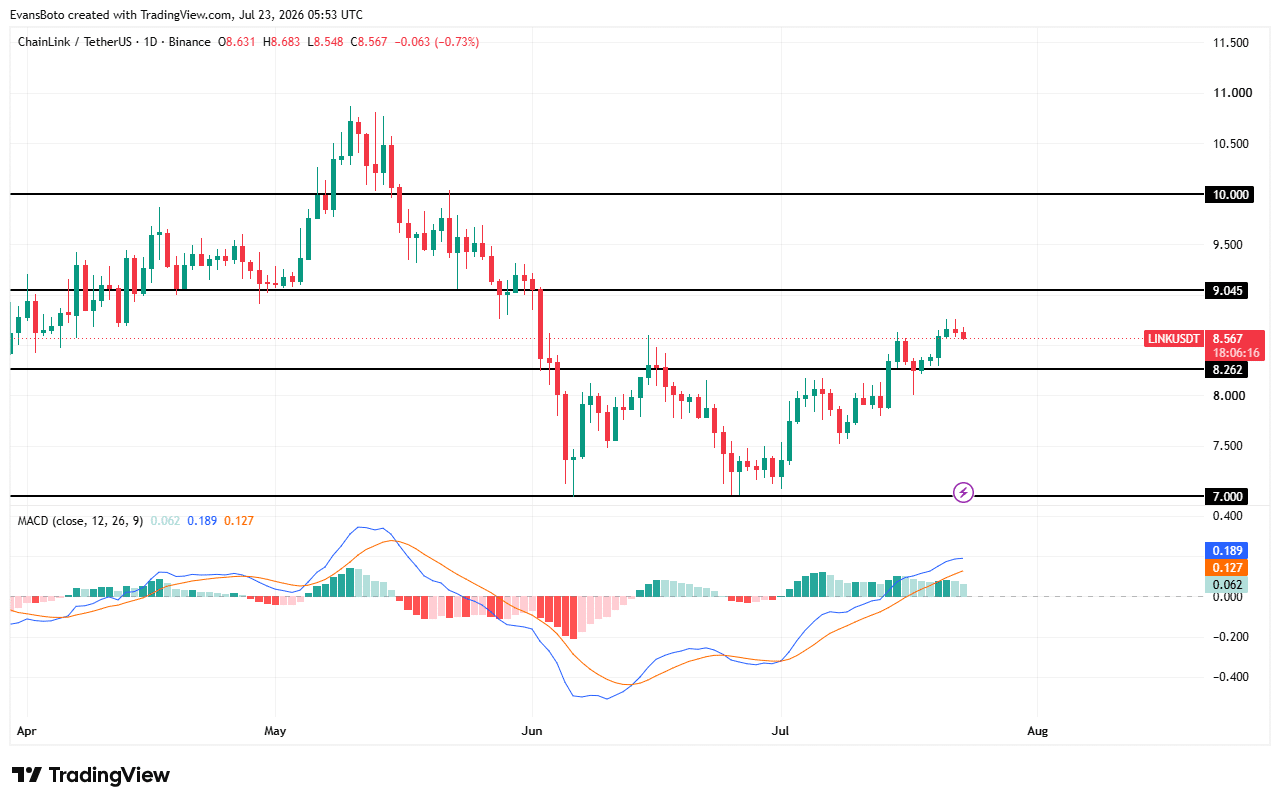The width and height of the screenshot is (1280, 805).
Task: Click the EvansBoto created with TradingView.com header
Action: pos(187,15)
